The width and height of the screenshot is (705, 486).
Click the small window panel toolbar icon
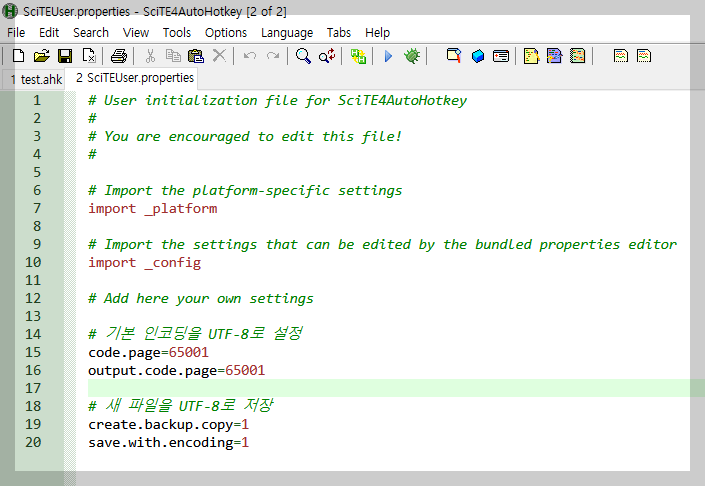[x=501, y=56]
